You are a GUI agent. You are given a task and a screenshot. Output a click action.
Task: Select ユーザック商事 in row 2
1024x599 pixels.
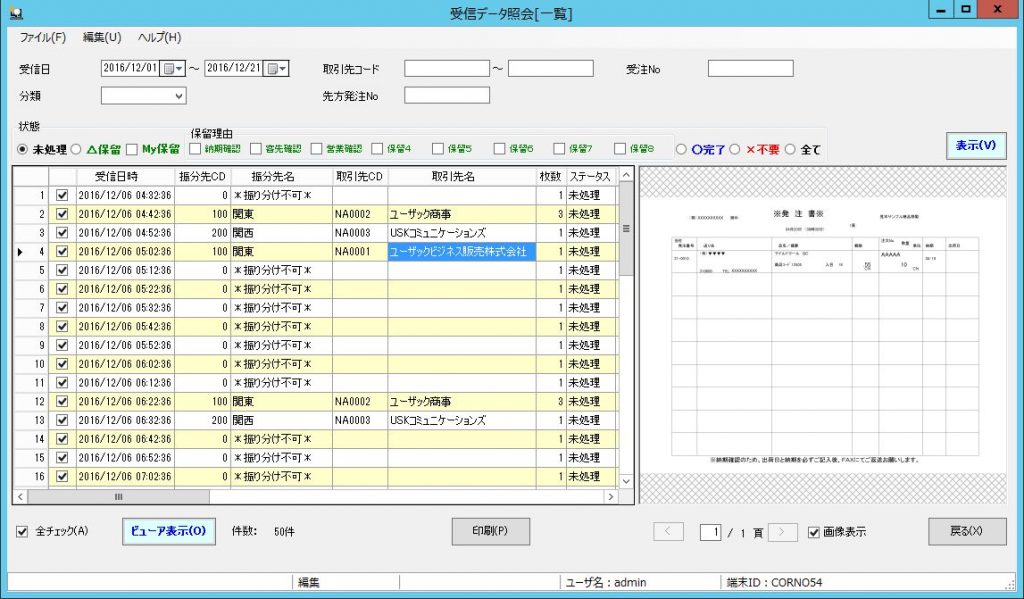click(462, 214)
